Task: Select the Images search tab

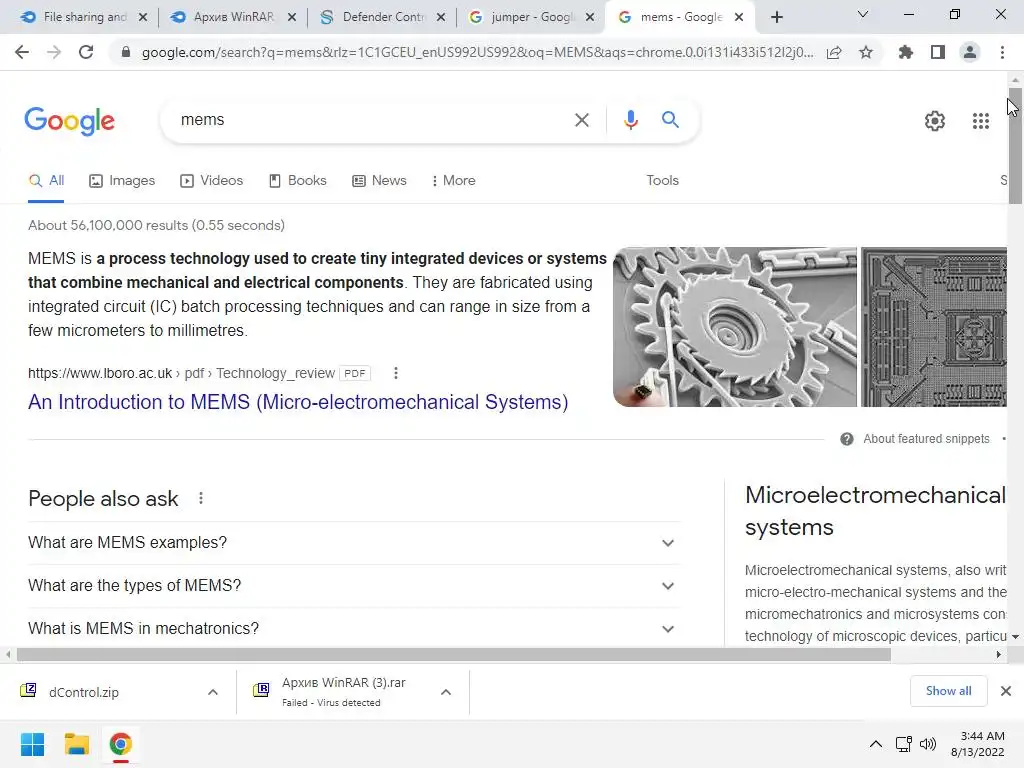Action: tap(122, 180)
